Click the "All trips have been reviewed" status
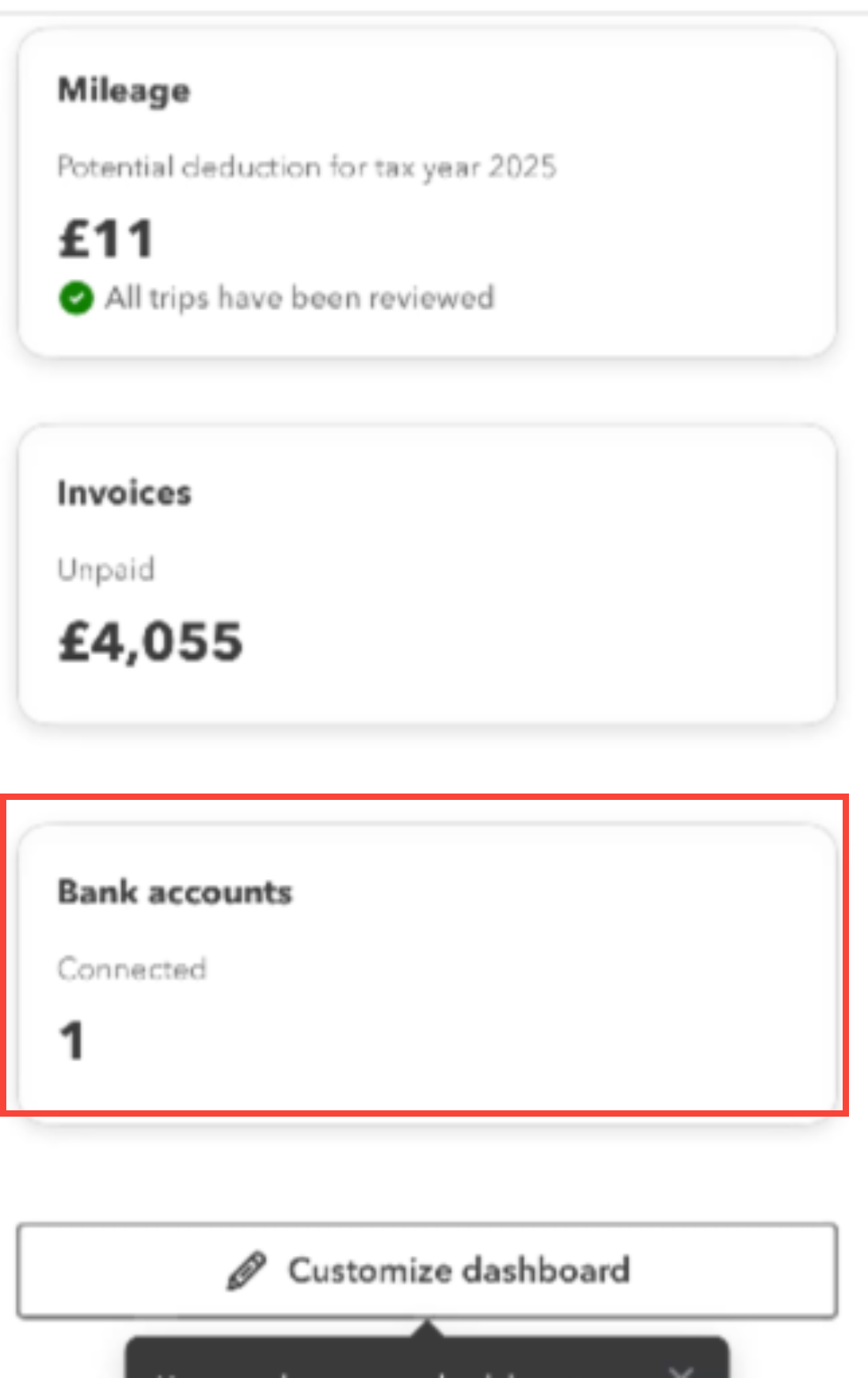This screenshot has width=868, height=1378. tap(299, 299)
